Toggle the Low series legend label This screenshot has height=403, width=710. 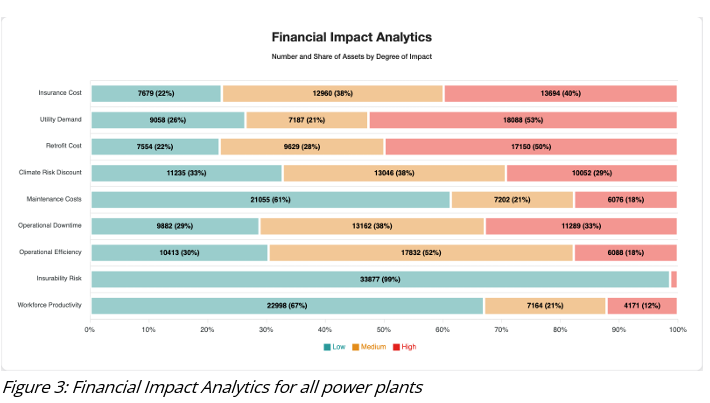click(339, 347)
